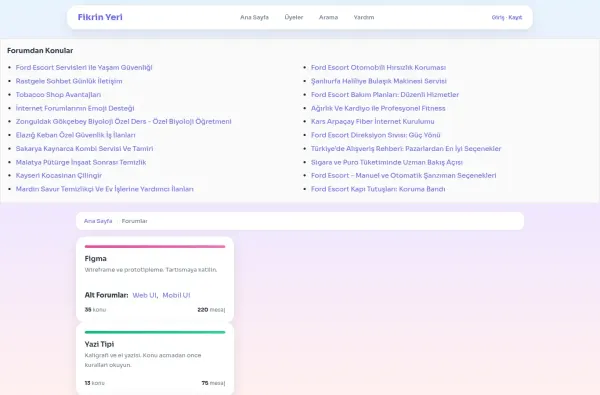
Task: Open the Yardım menu item
Action: (364, 17)
